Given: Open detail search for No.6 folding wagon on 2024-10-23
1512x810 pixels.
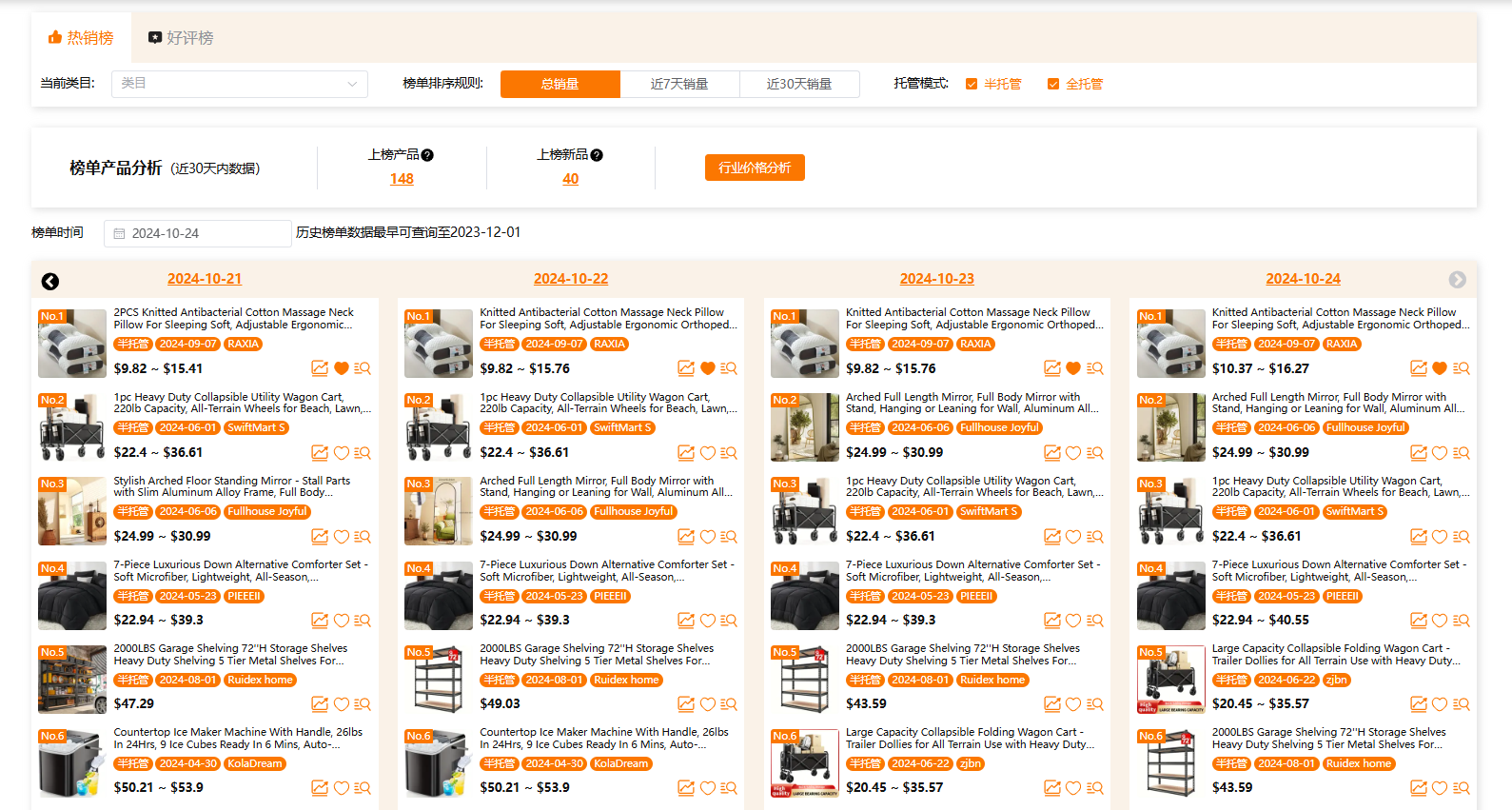Looking at the screenshot, I should pos(1095,788).
